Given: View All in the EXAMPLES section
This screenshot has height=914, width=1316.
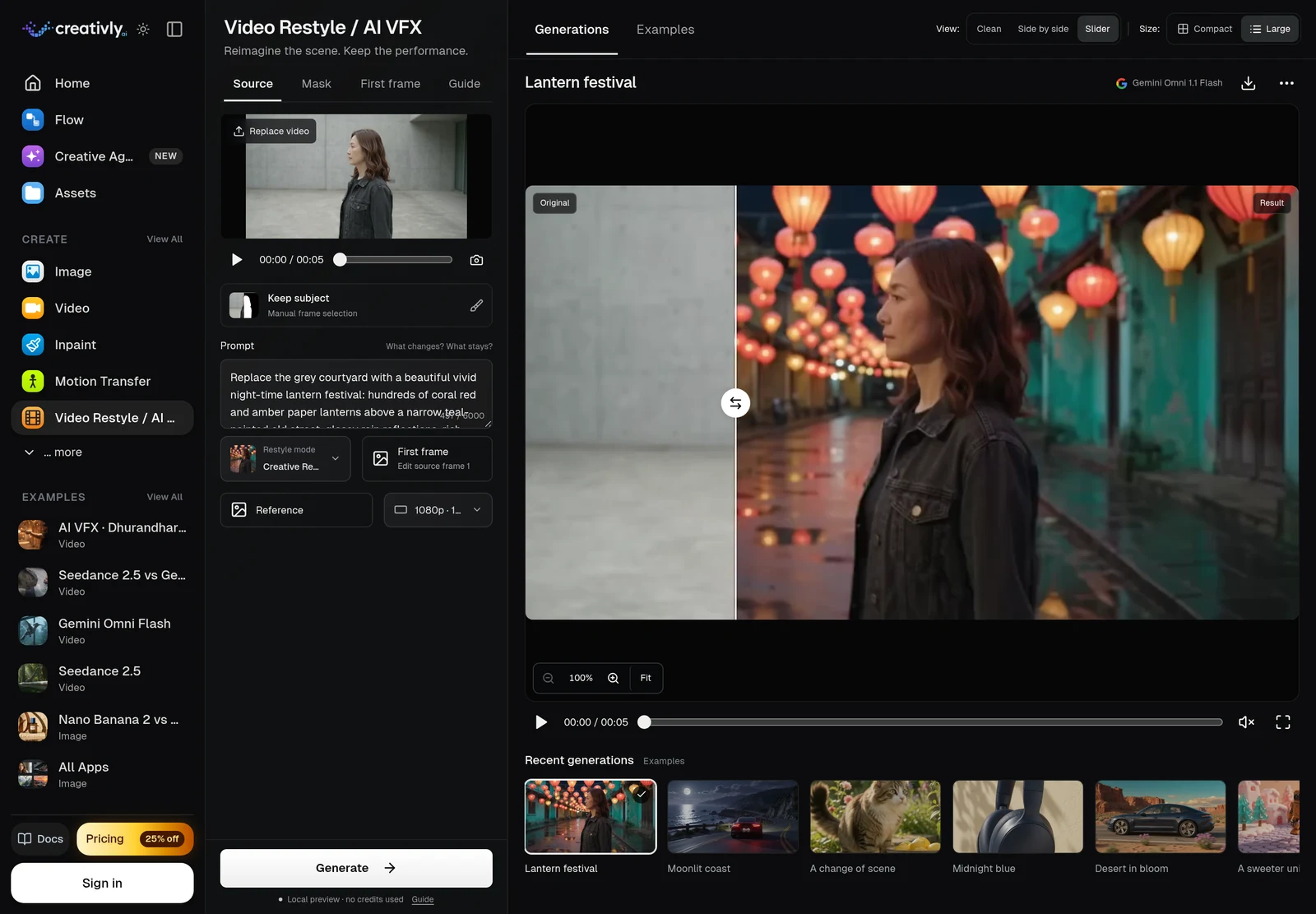Looking at the screenshot, I should (x=164, y=497).
